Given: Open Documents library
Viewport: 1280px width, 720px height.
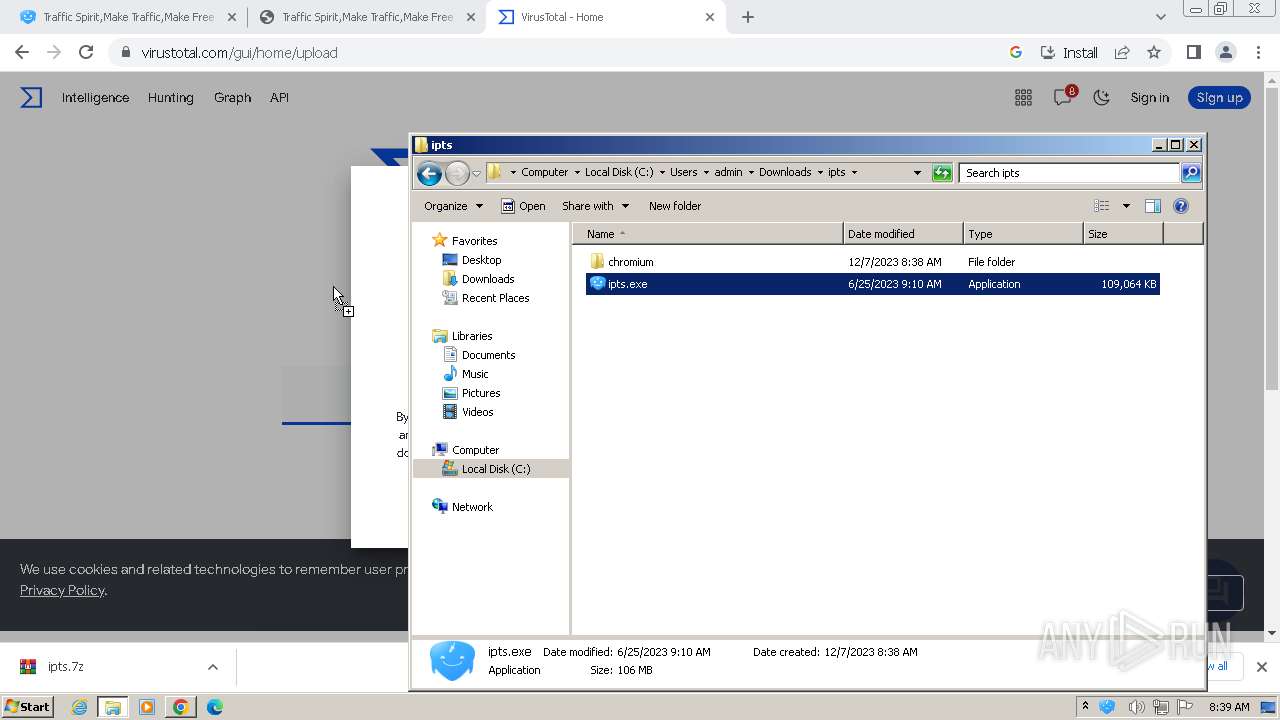Looking at the screenshot, I should click(488, 355).
